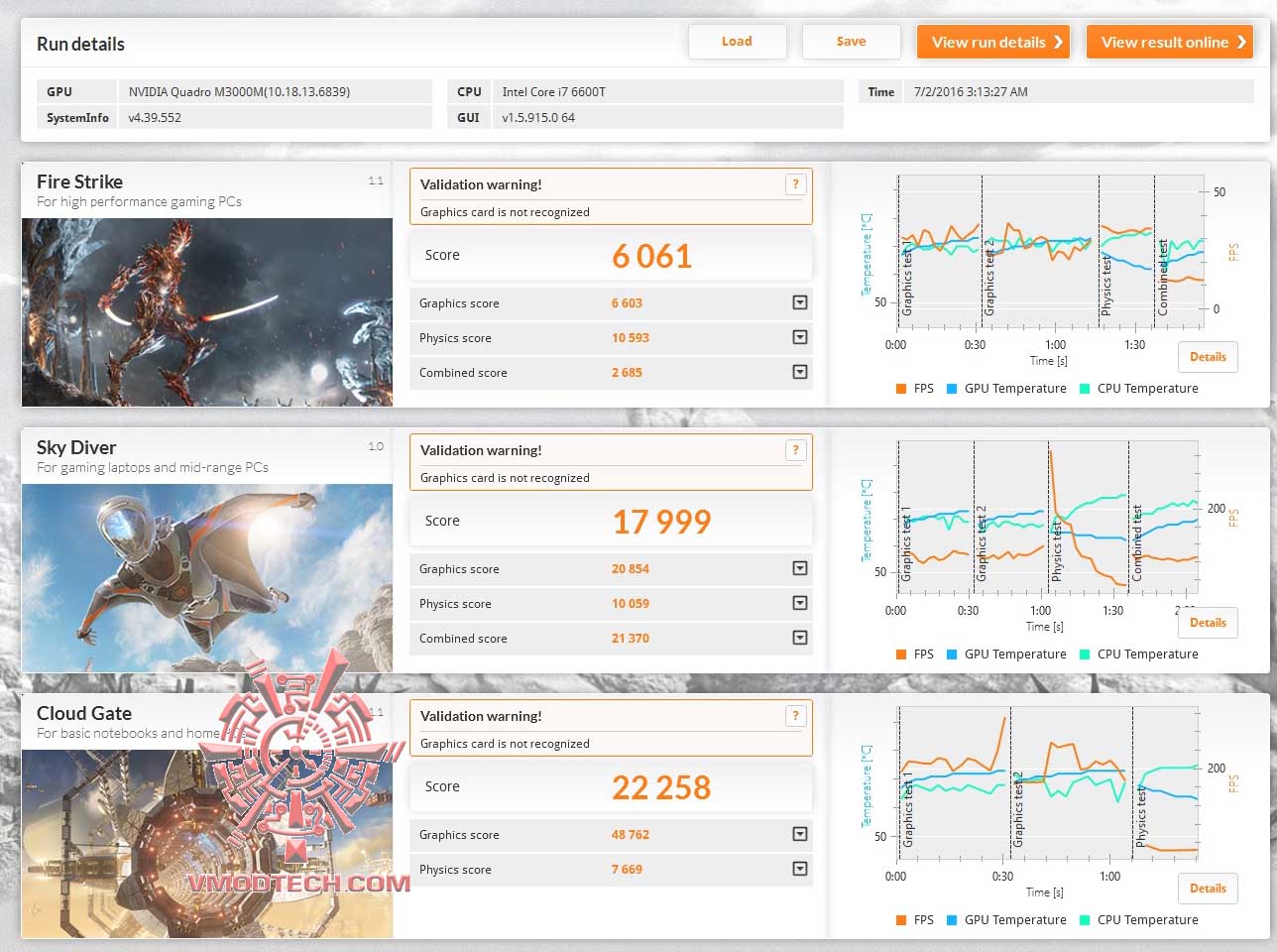The width and height of the screenshot is (1277, 952).
Task: Open View result online
Action: [x=1170, y=42]
